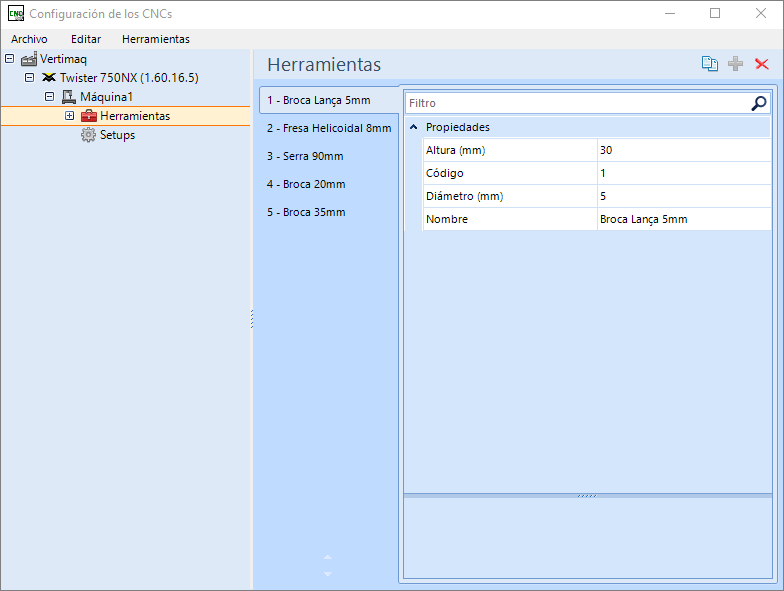
Task: Maximize the Configuración de los CNCs window
Action: 715,14
